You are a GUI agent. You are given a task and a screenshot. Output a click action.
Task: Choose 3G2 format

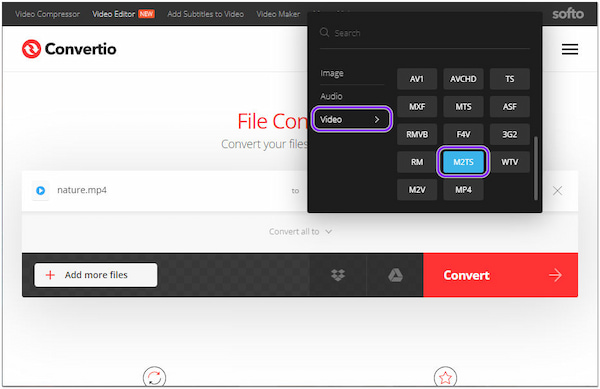pyautogui.click(x=510, y=135)
